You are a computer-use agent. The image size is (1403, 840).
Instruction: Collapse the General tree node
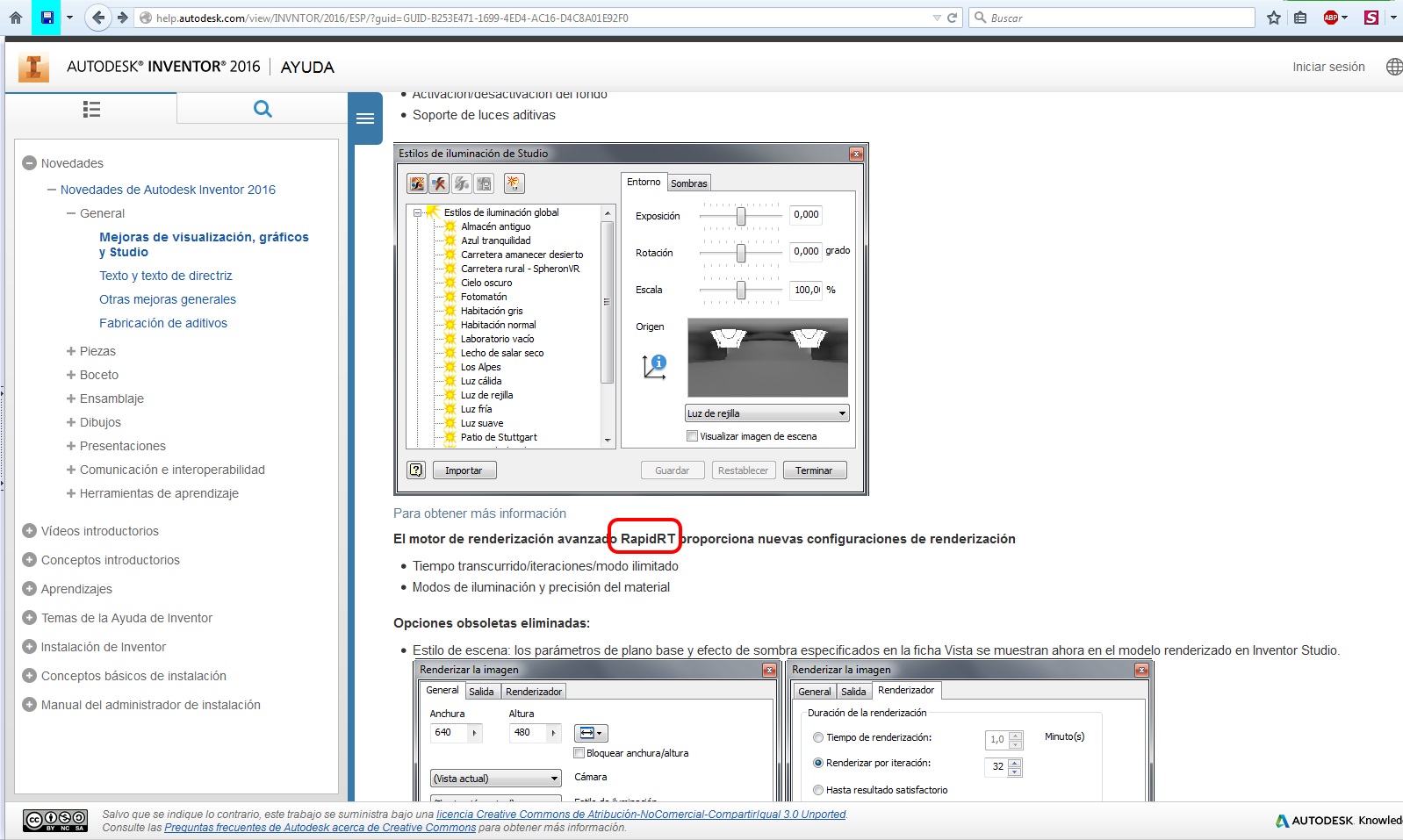click(x=71, y=213)
